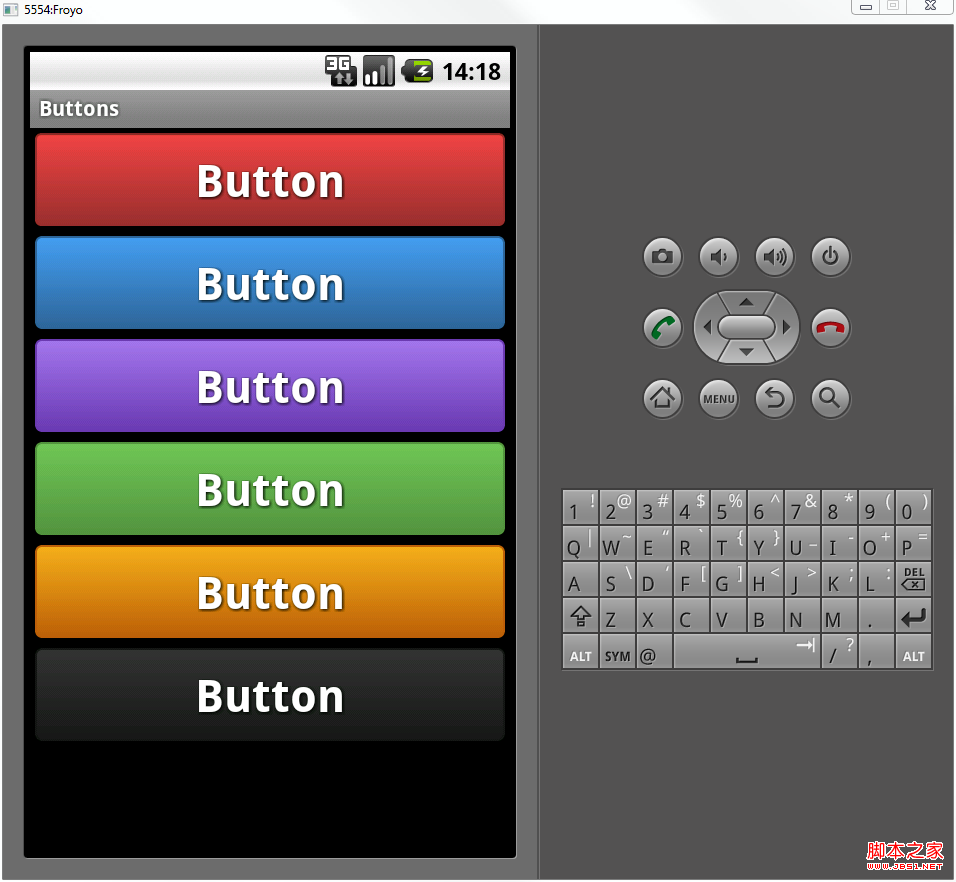Click the Z key
The height and width of the screenshot is (882, 956).
(x=618, y=616)
